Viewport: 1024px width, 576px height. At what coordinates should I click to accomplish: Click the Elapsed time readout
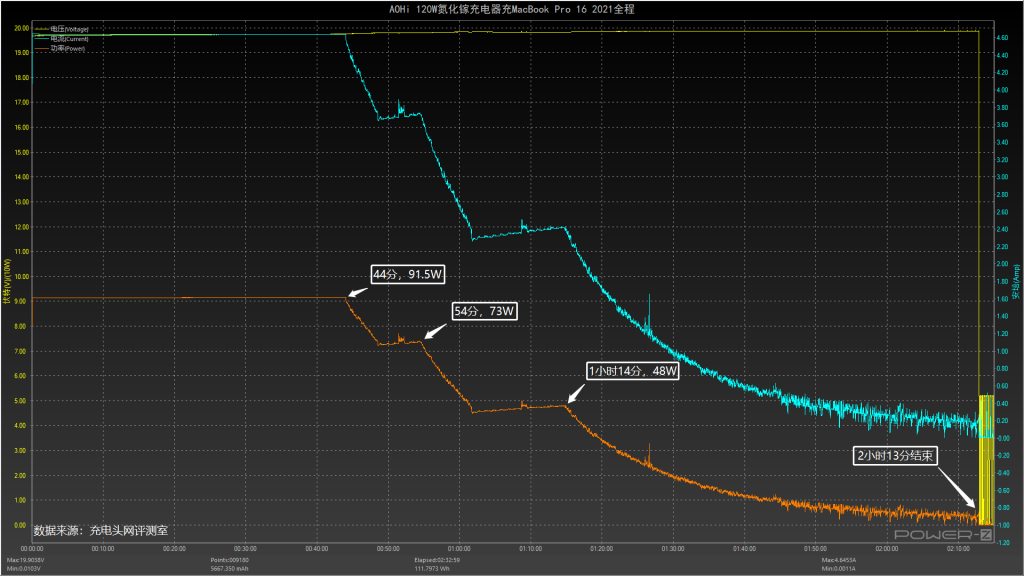pyautogui.click(x=437, y=560)
